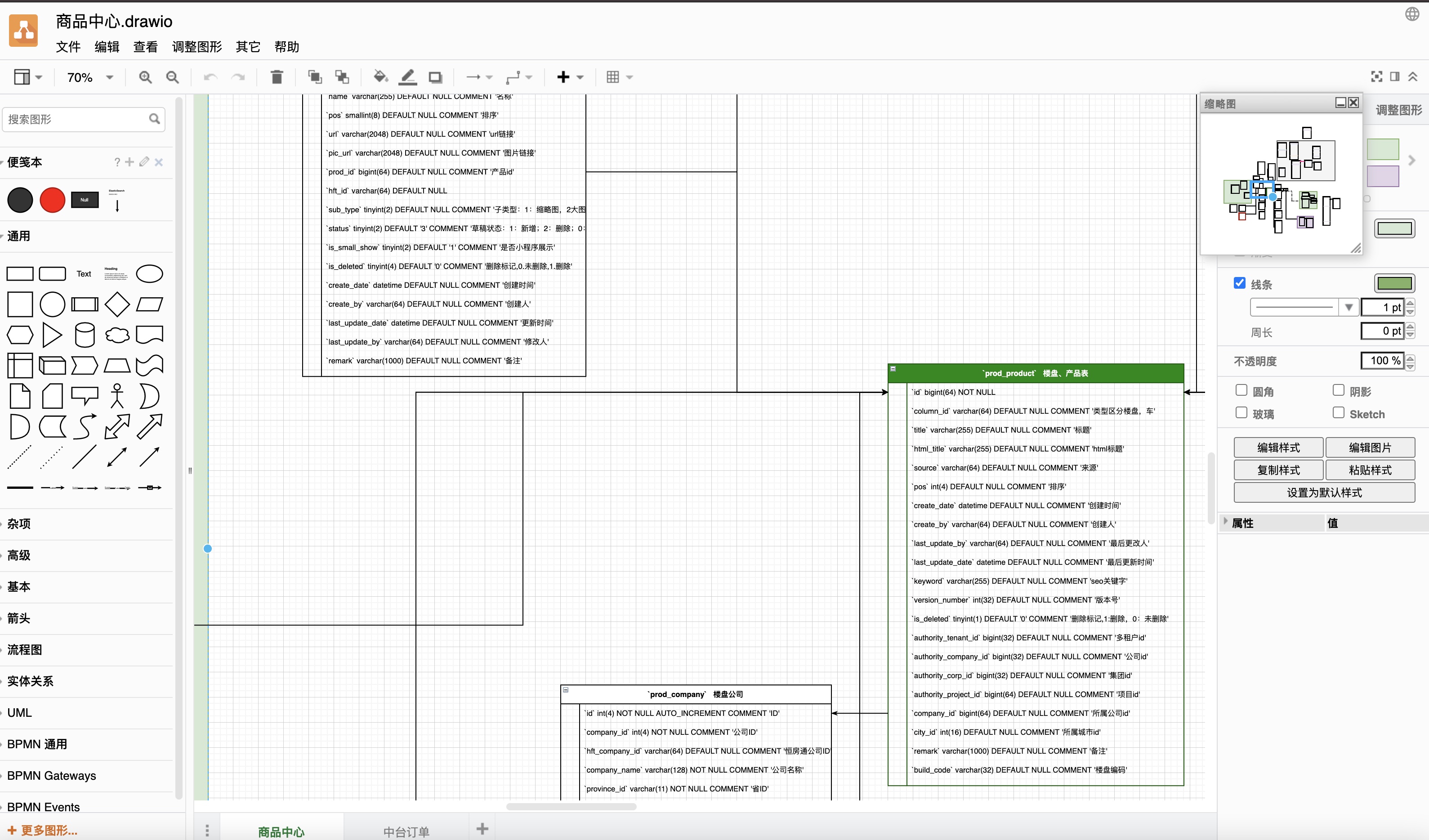Open the 编辑 menu
Viewport: 1429px width, 840px height.
pos(107,47)
